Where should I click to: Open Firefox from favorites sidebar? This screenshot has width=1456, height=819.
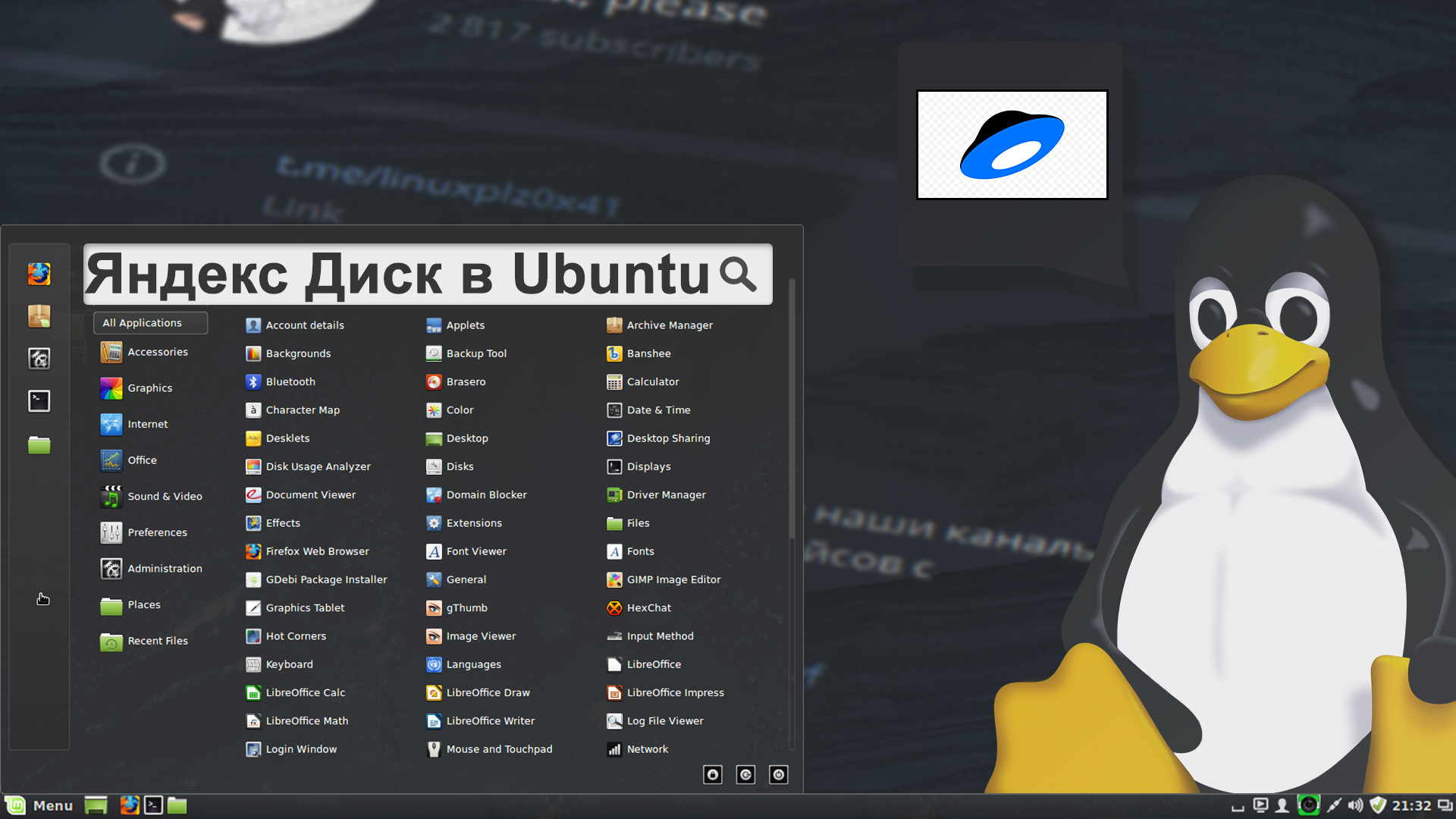[x=39, y=274]
